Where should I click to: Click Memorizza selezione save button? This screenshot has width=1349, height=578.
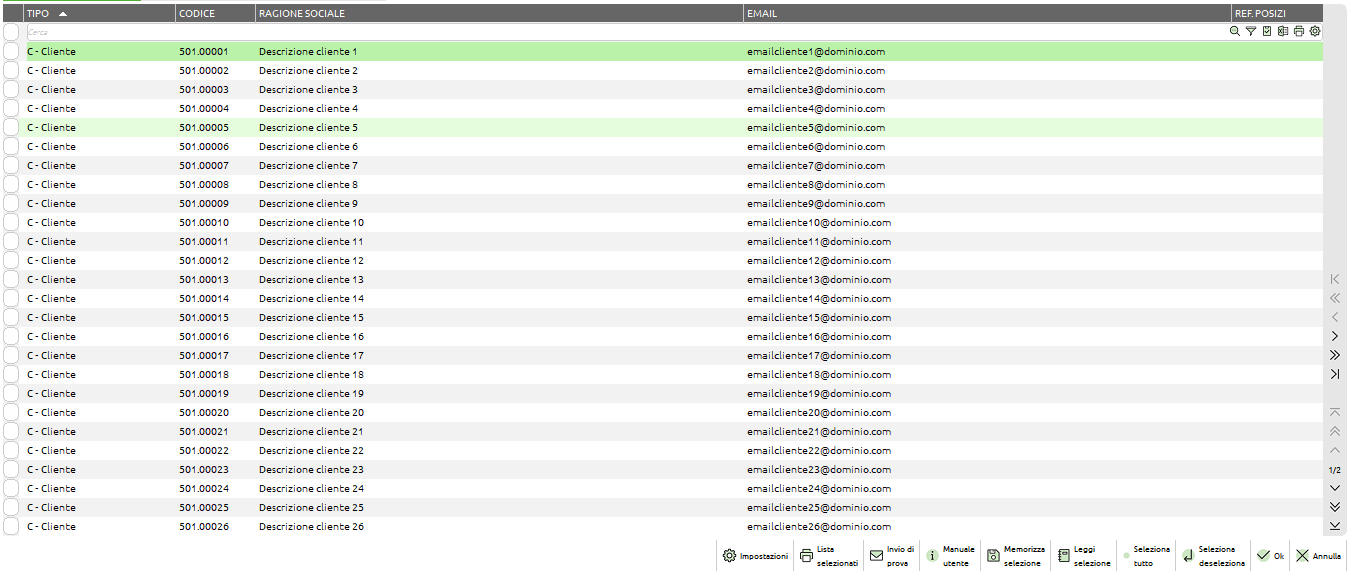tap(1015, 556)
